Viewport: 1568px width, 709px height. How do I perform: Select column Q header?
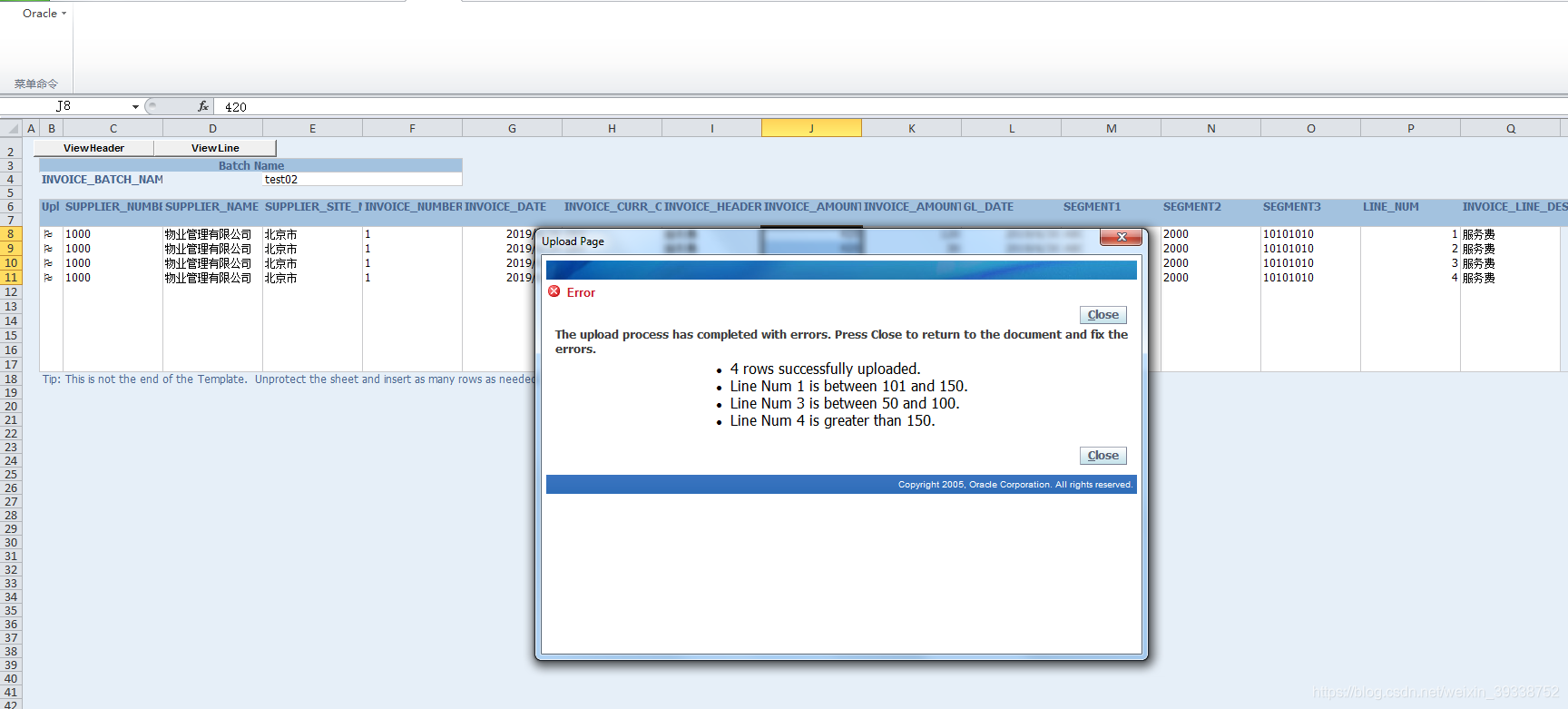coord(1510,129)
